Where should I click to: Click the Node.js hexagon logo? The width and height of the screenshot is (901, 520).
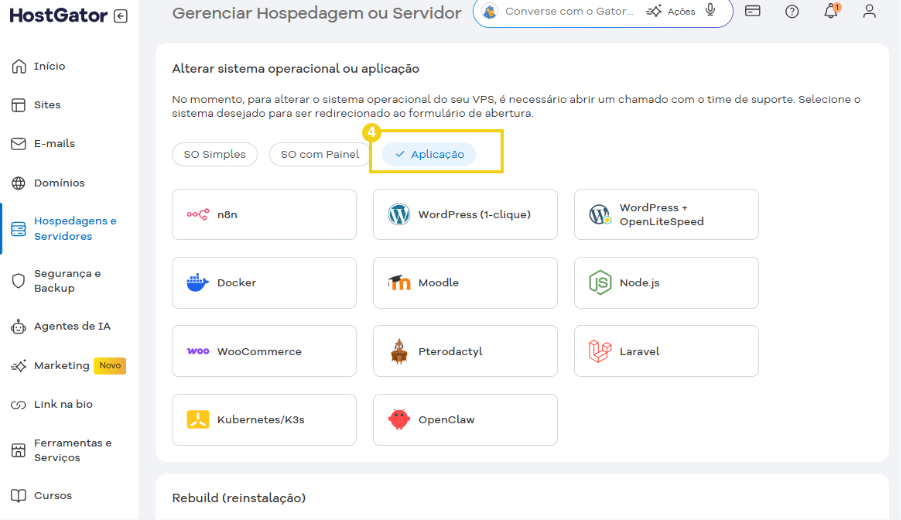[600, 283]
